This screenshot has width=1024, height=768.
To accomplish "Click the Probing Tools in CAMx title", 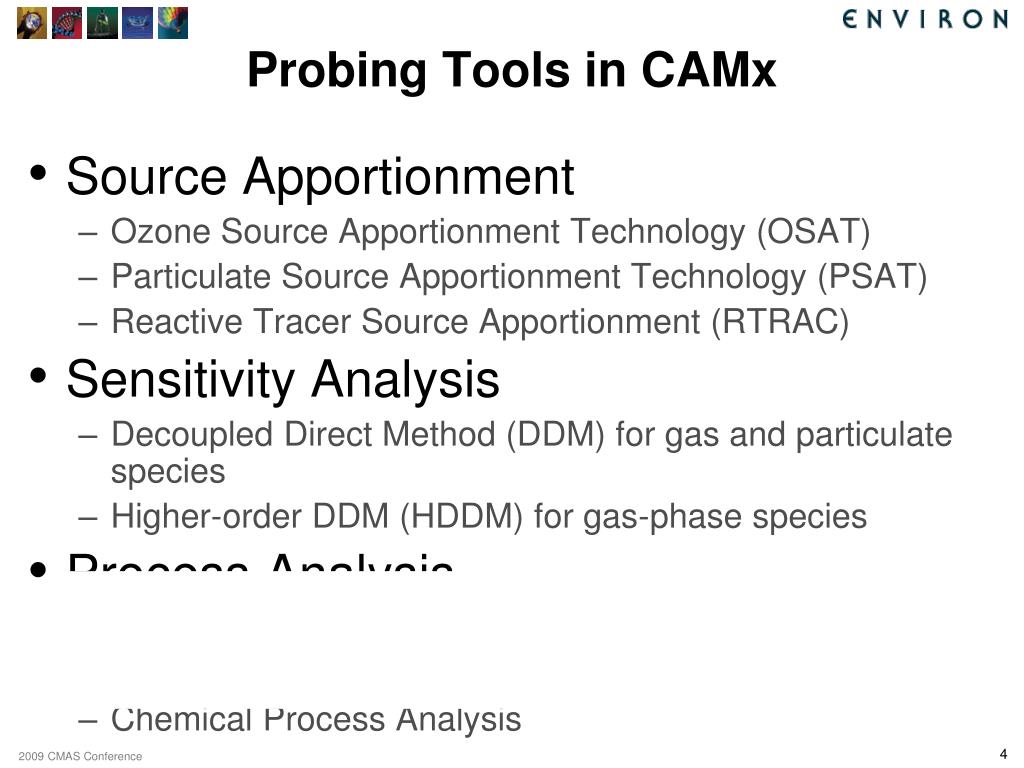I will tap(511, 70).
